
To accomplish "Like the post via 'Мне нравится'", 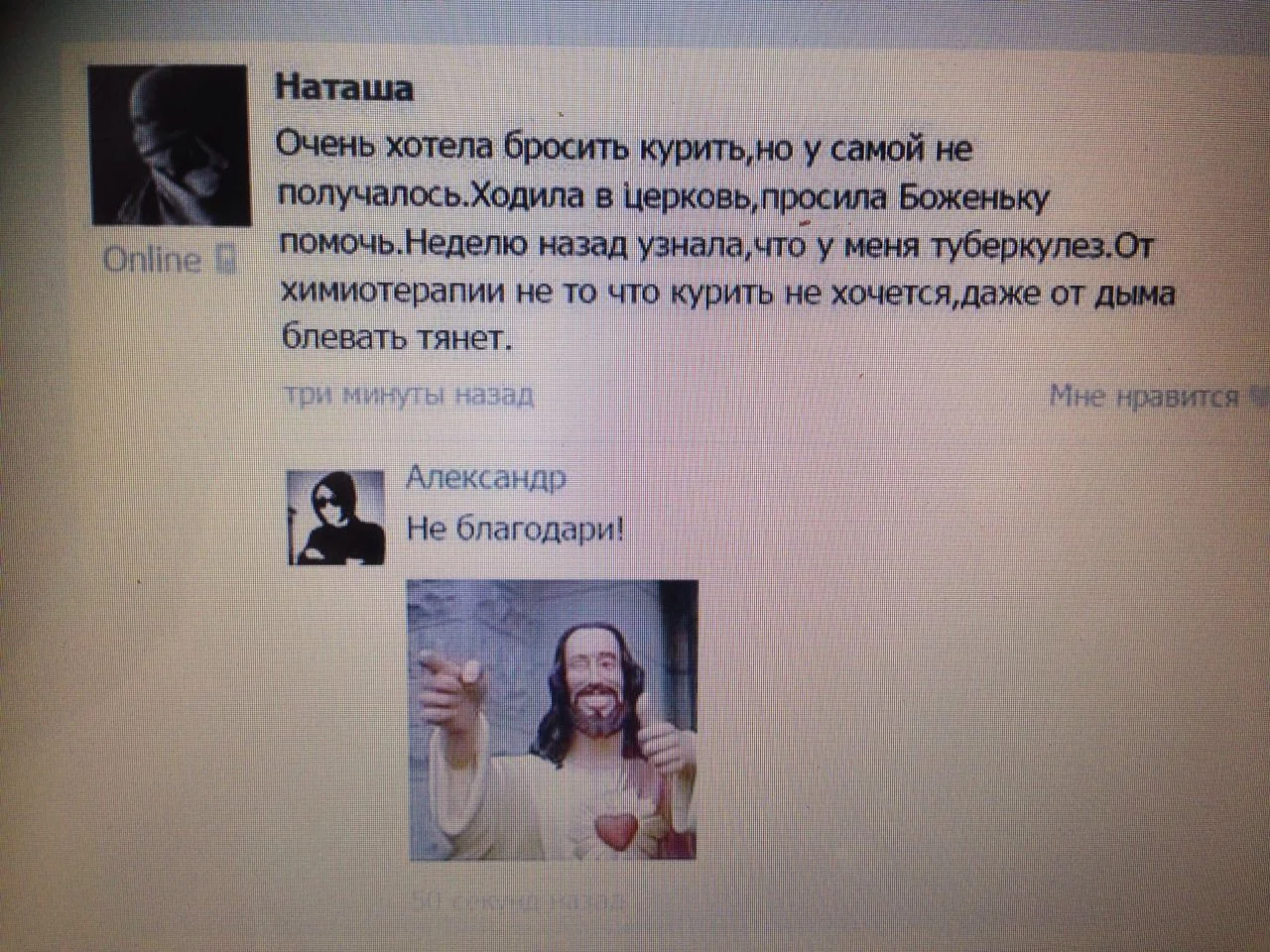I will pyautogui.click(x=1144, y=397).
